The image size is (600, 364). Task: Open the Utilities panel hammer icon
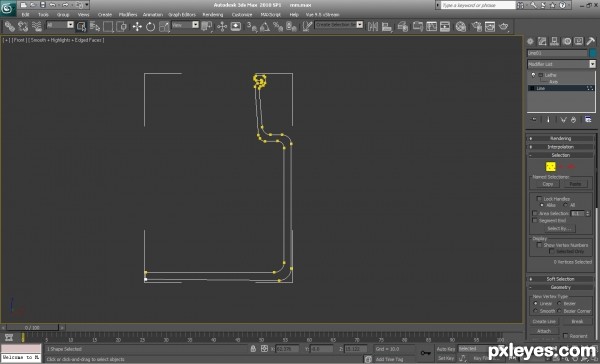(x=590, y=41)
